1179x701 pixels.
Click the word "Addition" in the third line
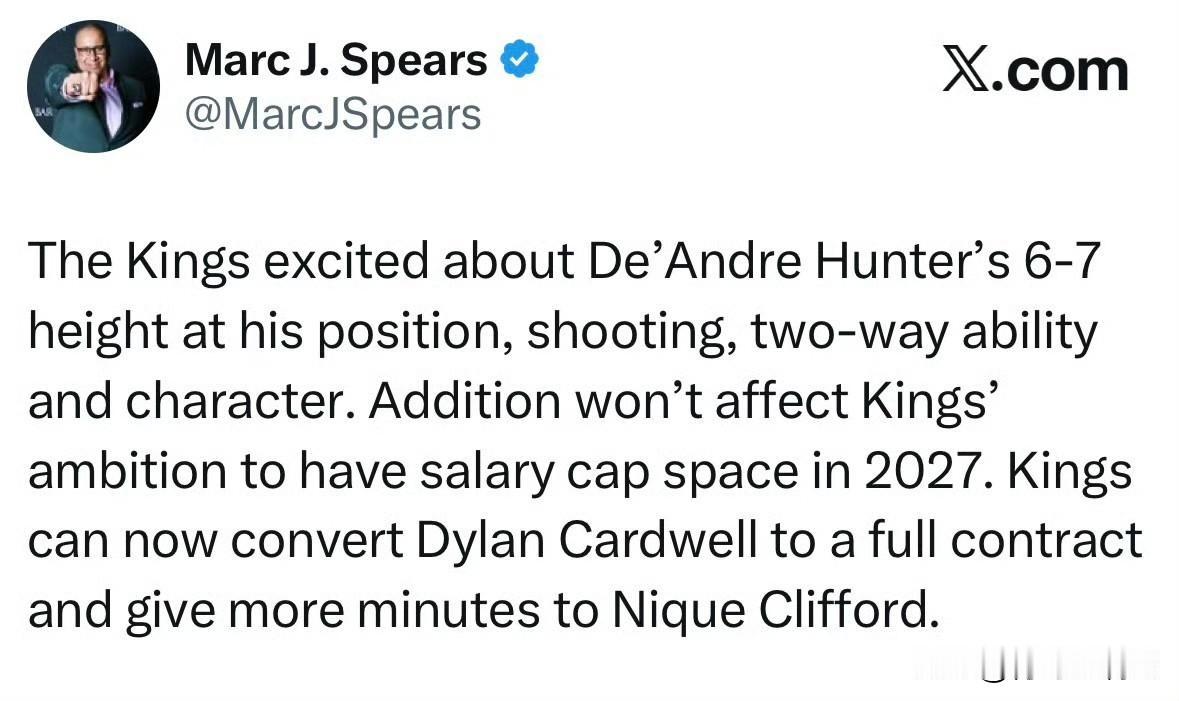click(465, 400)
